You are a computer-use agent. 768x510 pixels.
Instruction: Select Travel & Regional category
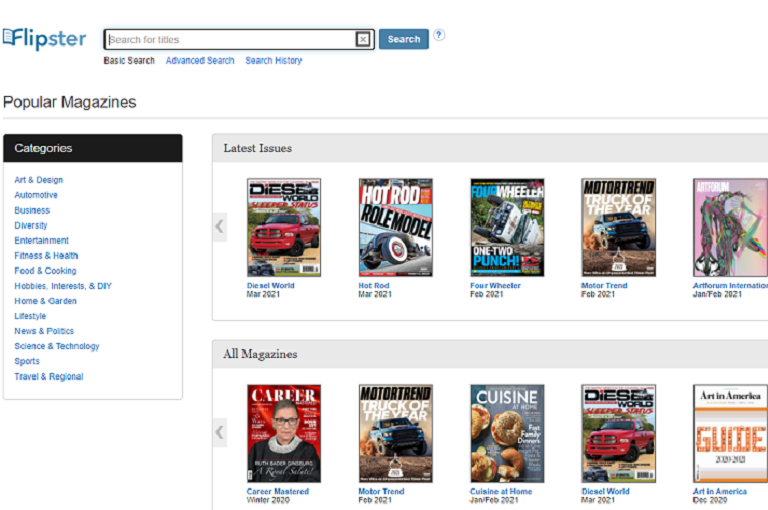48,376
